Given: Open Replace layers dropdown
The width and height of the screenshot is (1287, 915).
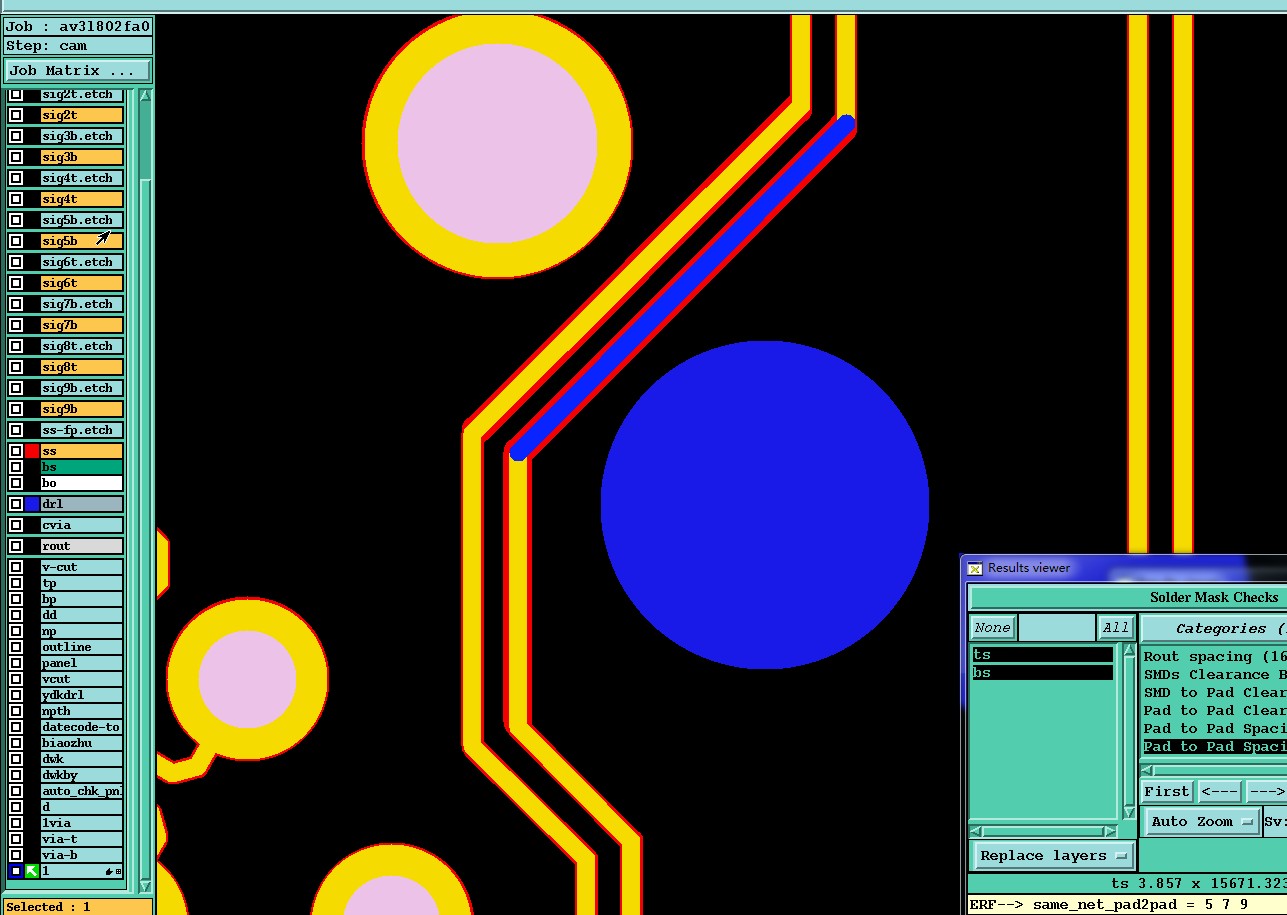Looking at the screenshot, I should [x=1052, y=856].
